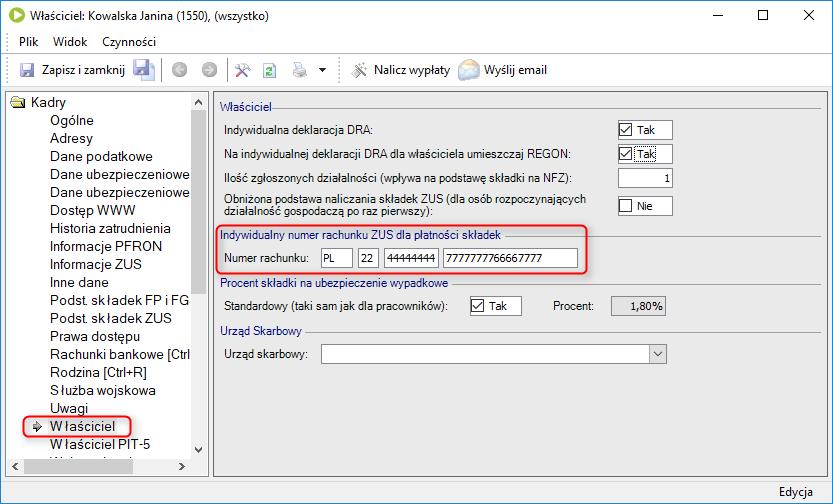Open the Urząd skarbowy dropdown
833x504 pixels.
[658, 354]
